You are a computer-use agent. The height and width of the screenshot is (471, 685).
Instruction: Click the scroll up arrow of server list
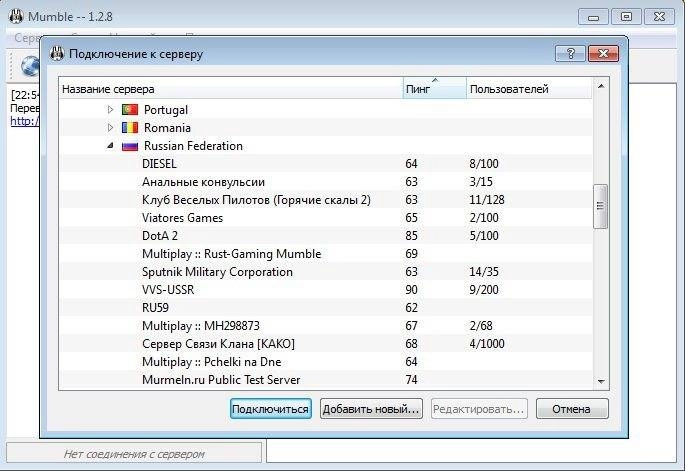tap(601, 86)
